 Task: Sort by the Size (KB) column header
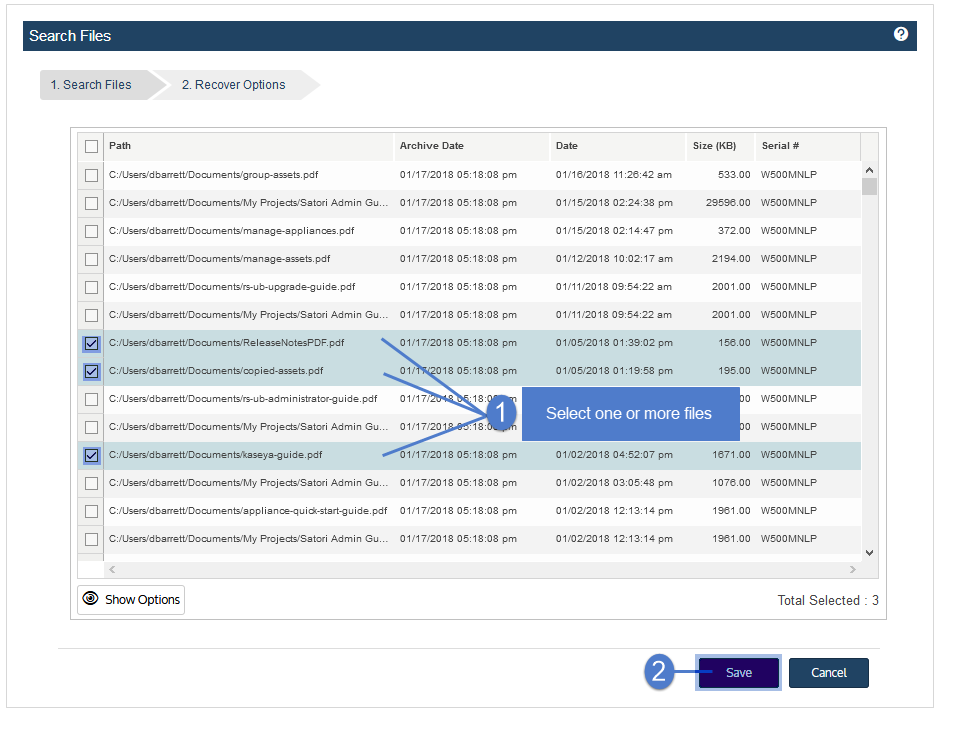tap(720, 146)
